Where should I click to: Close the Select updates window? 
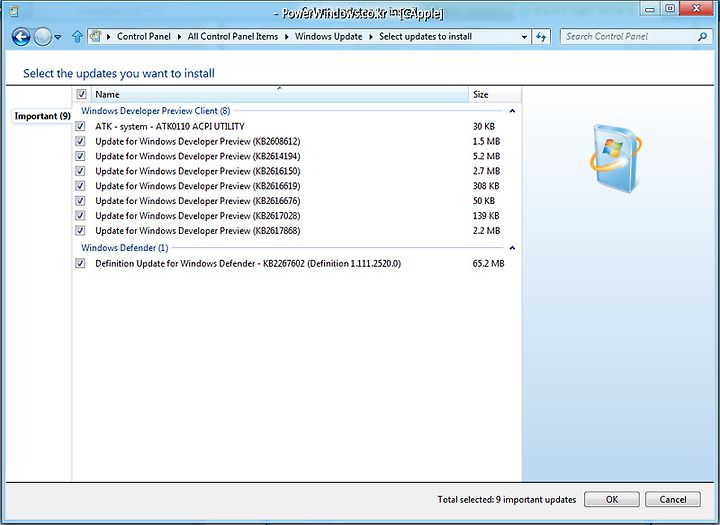click(697, 9)
